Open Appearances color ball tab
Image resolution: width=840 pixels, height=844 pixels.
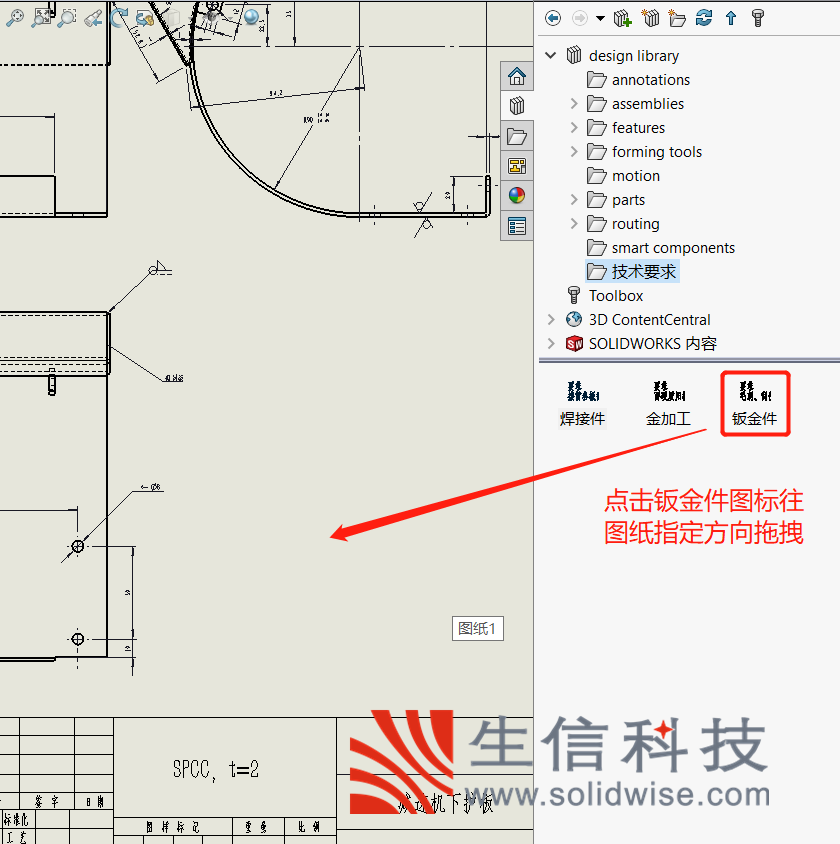(517, 195)
